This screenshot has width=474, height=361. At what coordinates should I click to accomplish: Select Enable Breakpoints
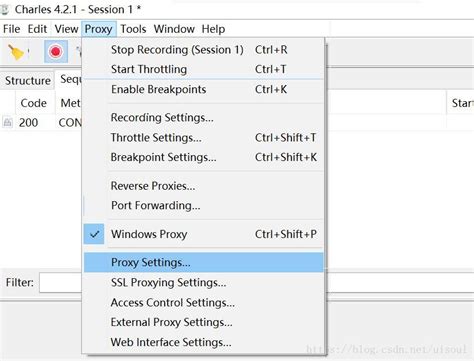(x=204, y=89)
